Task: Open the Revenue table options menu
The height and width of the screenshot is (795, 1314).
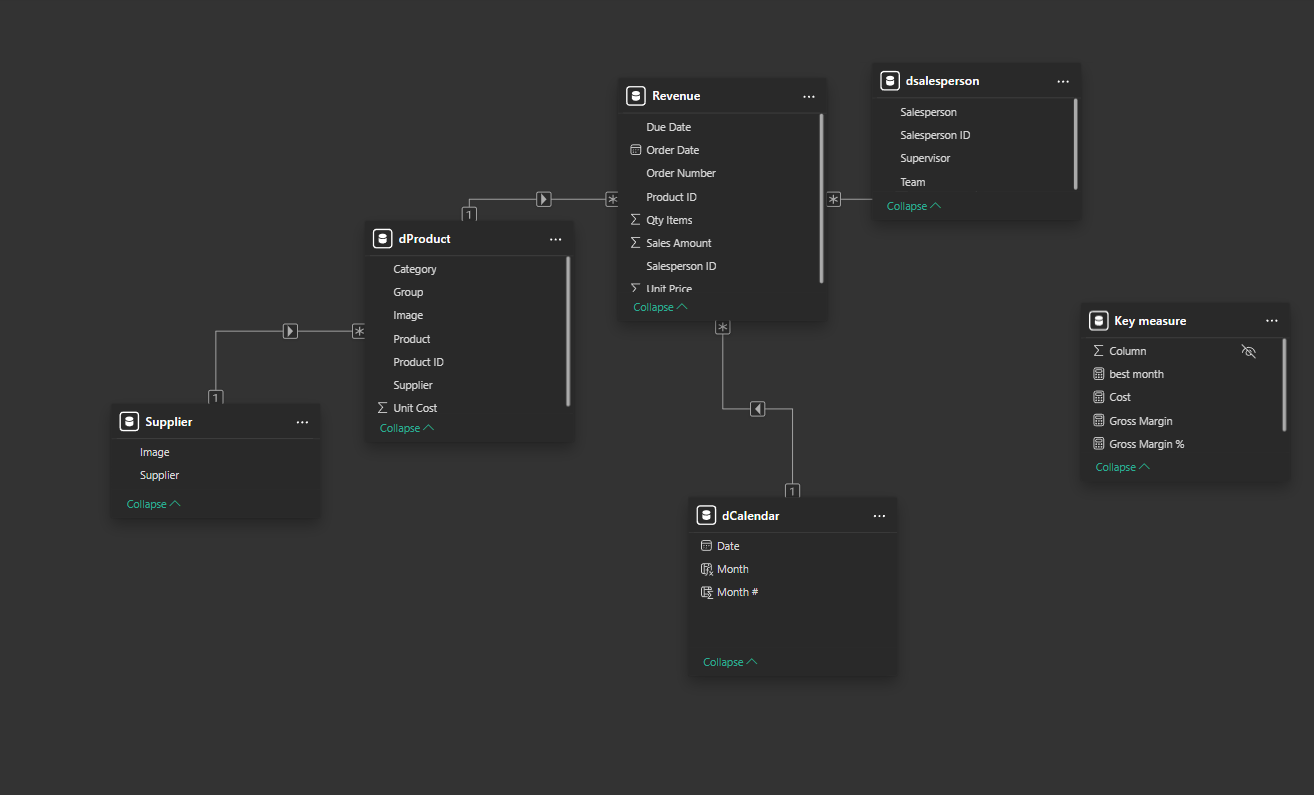Action: click(x=808, y=96)
